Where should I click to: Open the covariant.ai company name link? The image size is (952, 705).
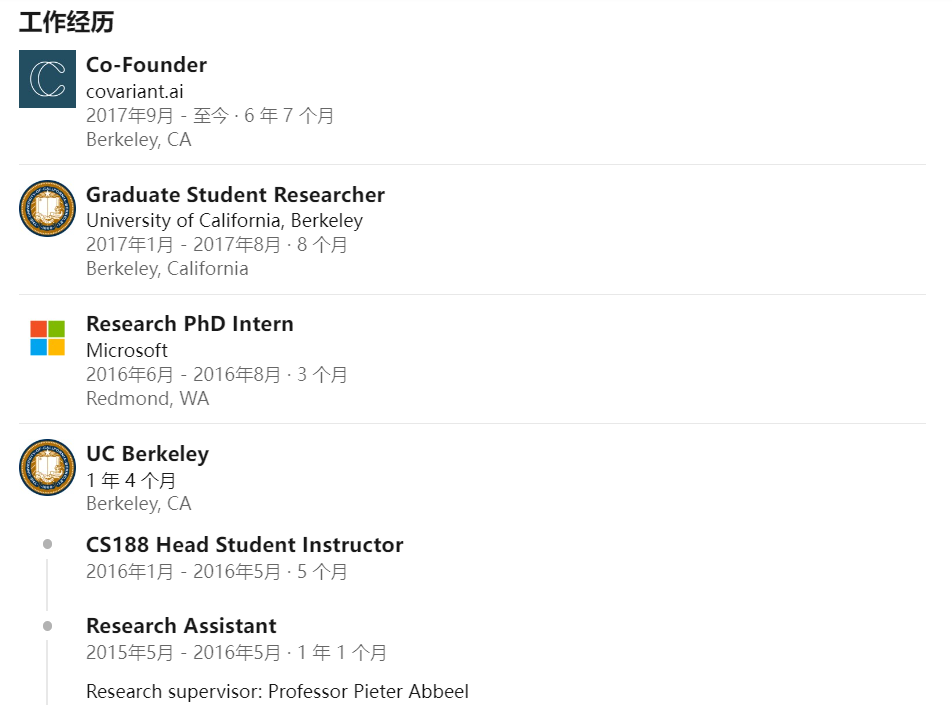click(x=134, y=91)
